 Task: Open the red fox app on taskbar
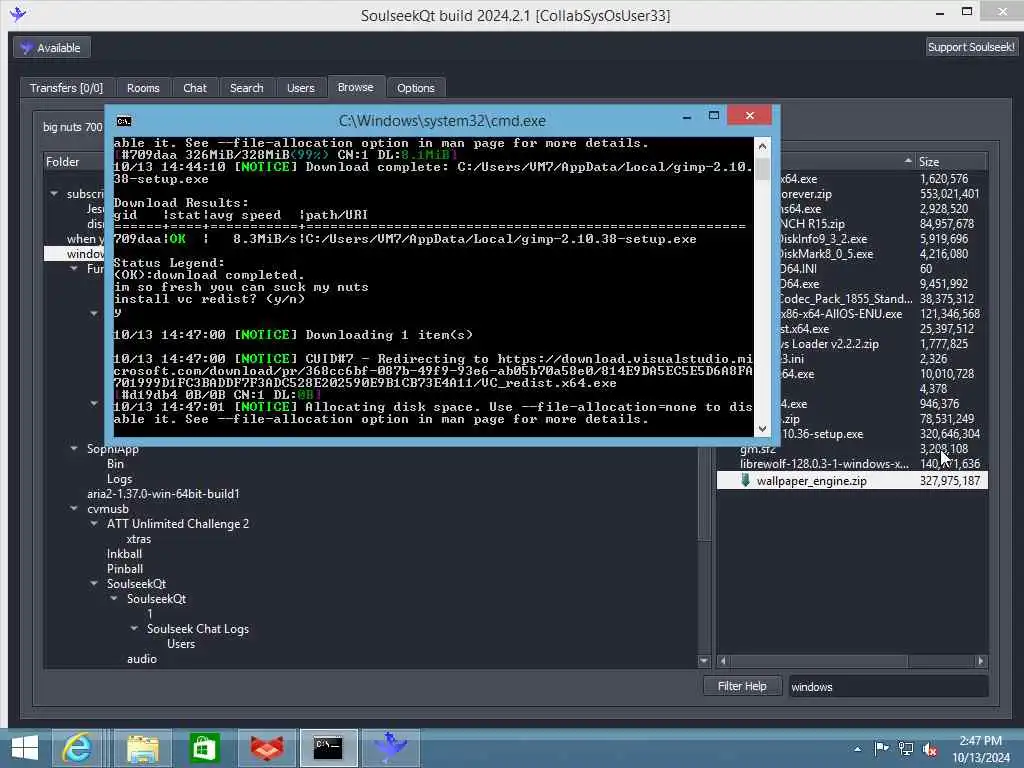point(266,748)
